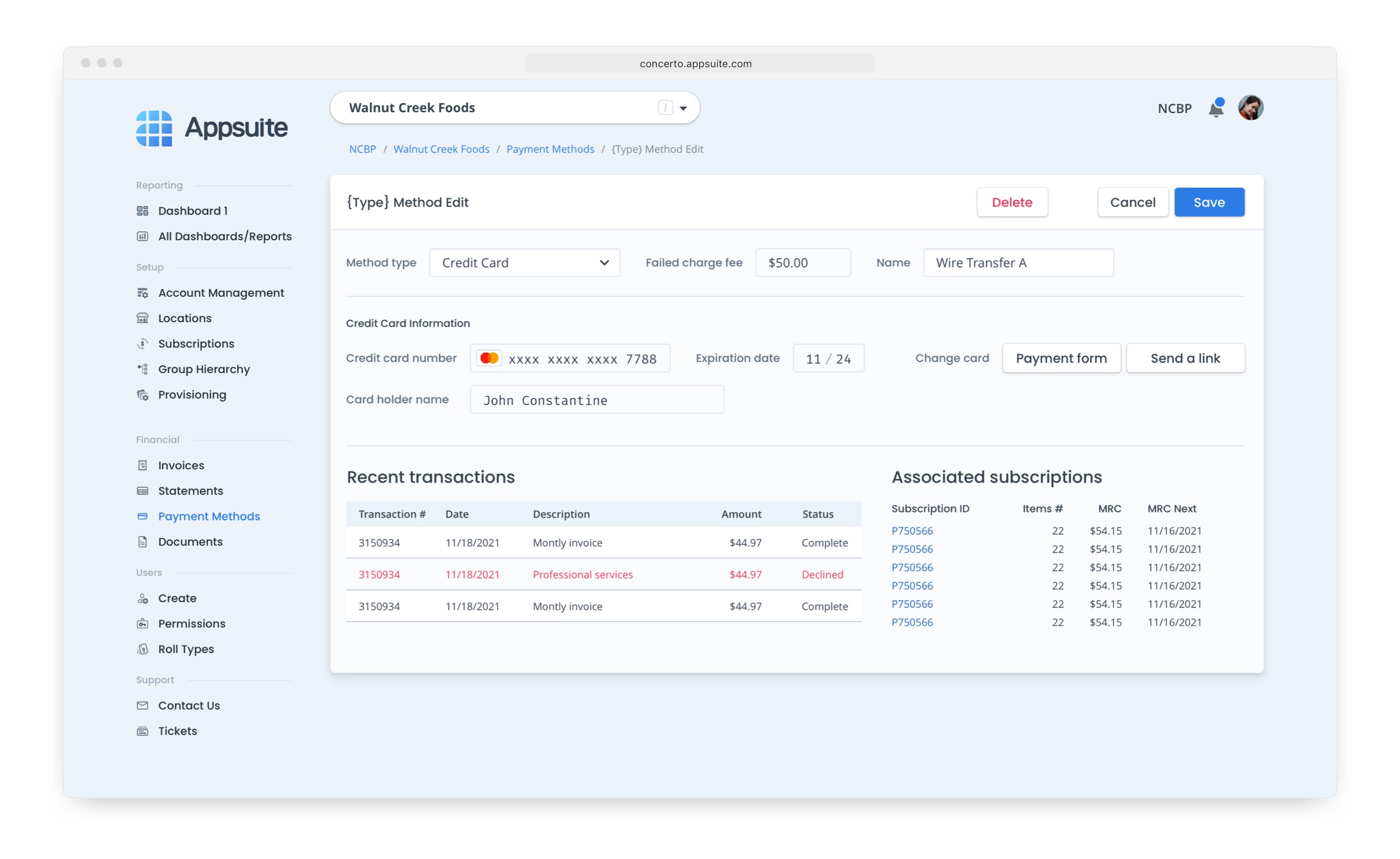The height and width of the screenshot is (859, 1400).
Task: Click the Invoices icon in sidebar
Action: coord(143,465)
